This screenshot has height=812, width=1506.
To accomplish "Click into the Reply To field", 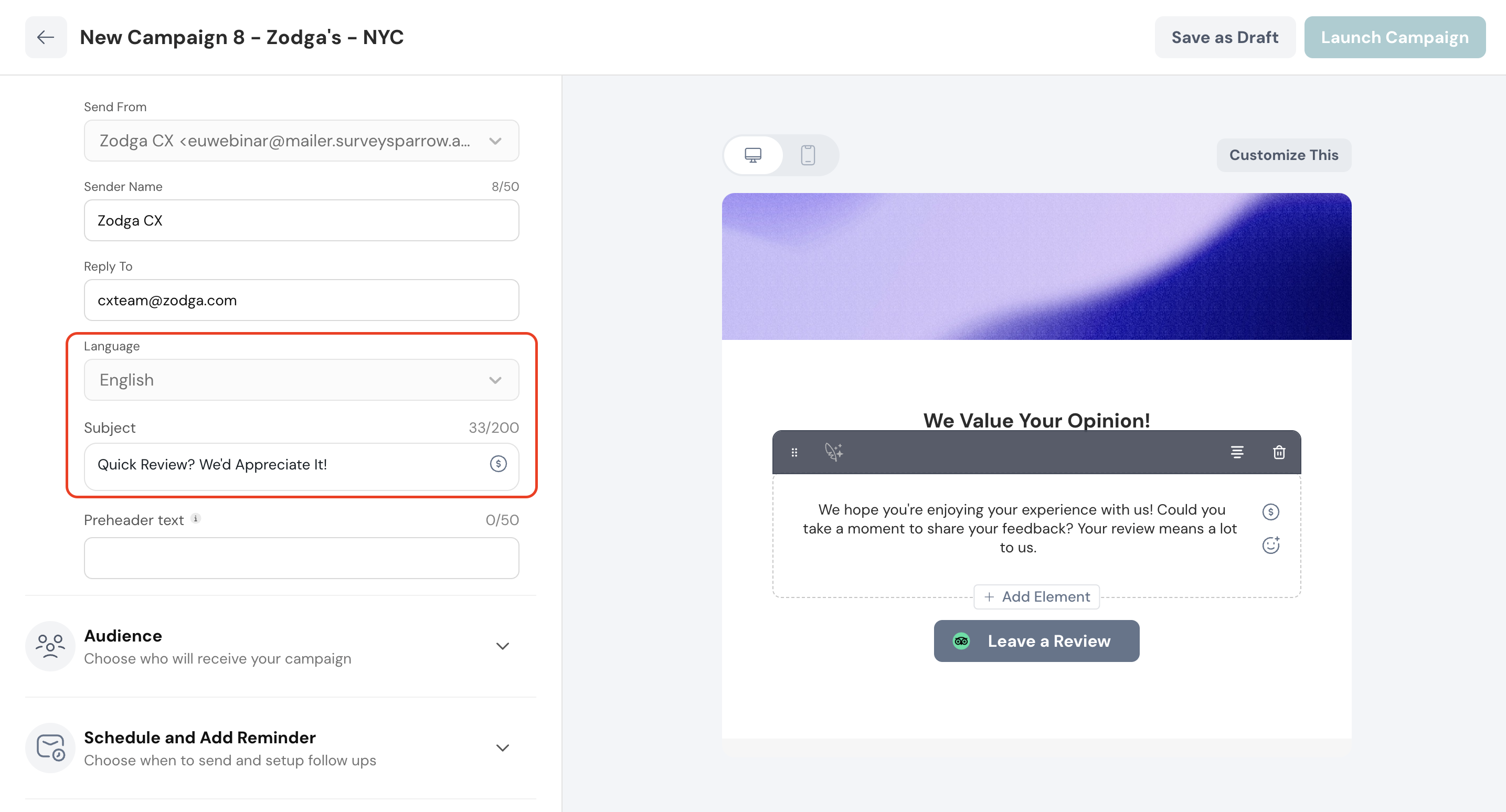I will pyautogui.click(x=301, y=300).
